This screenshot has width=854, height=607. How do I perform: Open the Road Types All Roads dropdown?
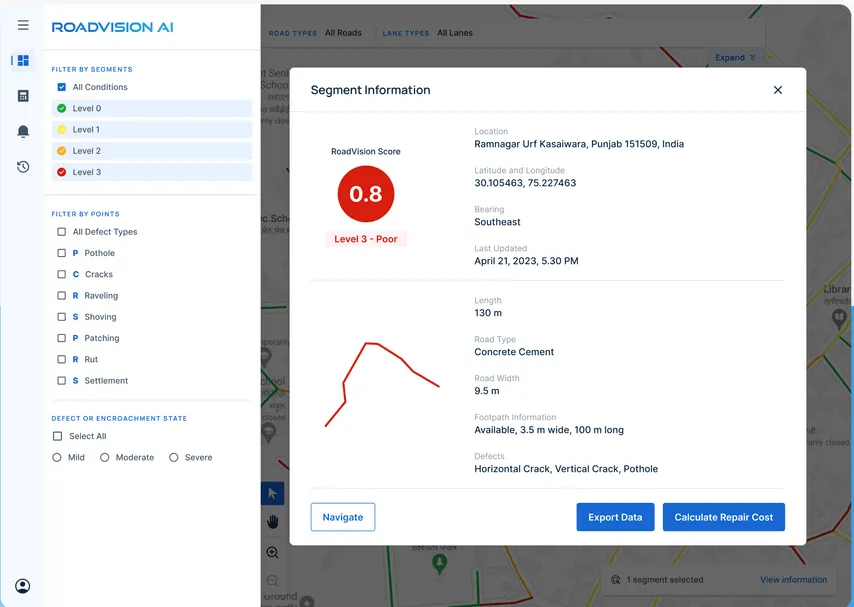click(343, 33)
